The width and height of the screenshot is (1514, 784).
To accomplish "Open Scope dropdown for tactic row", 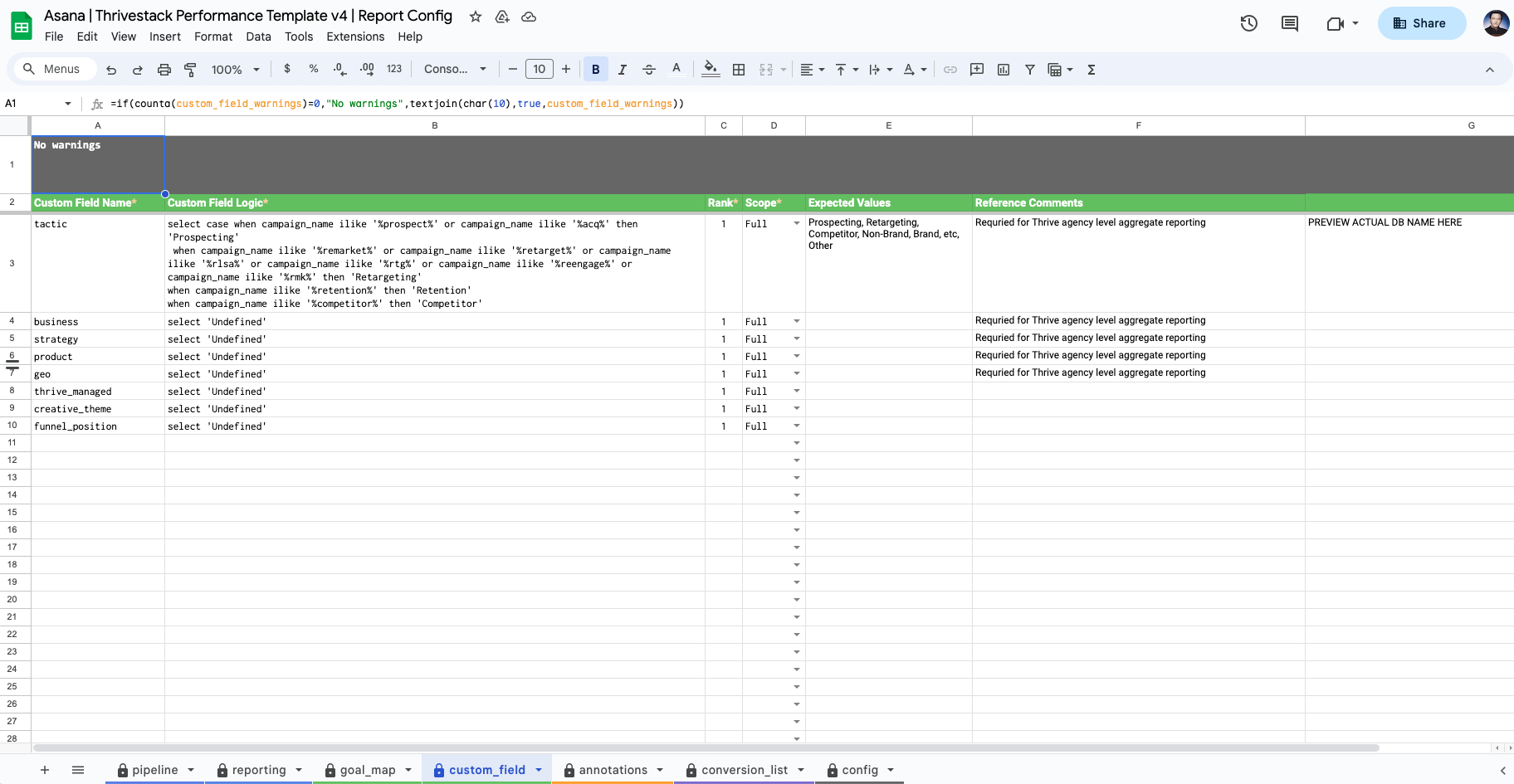I will 796,224.
